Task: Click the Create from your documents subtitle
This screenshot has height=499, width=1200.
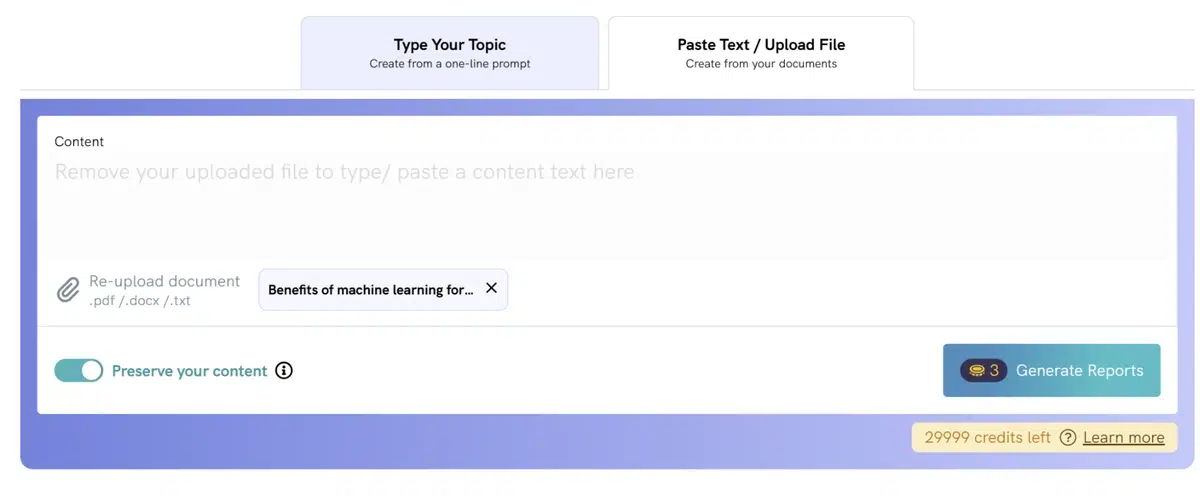Action: [x=761, y=64]
